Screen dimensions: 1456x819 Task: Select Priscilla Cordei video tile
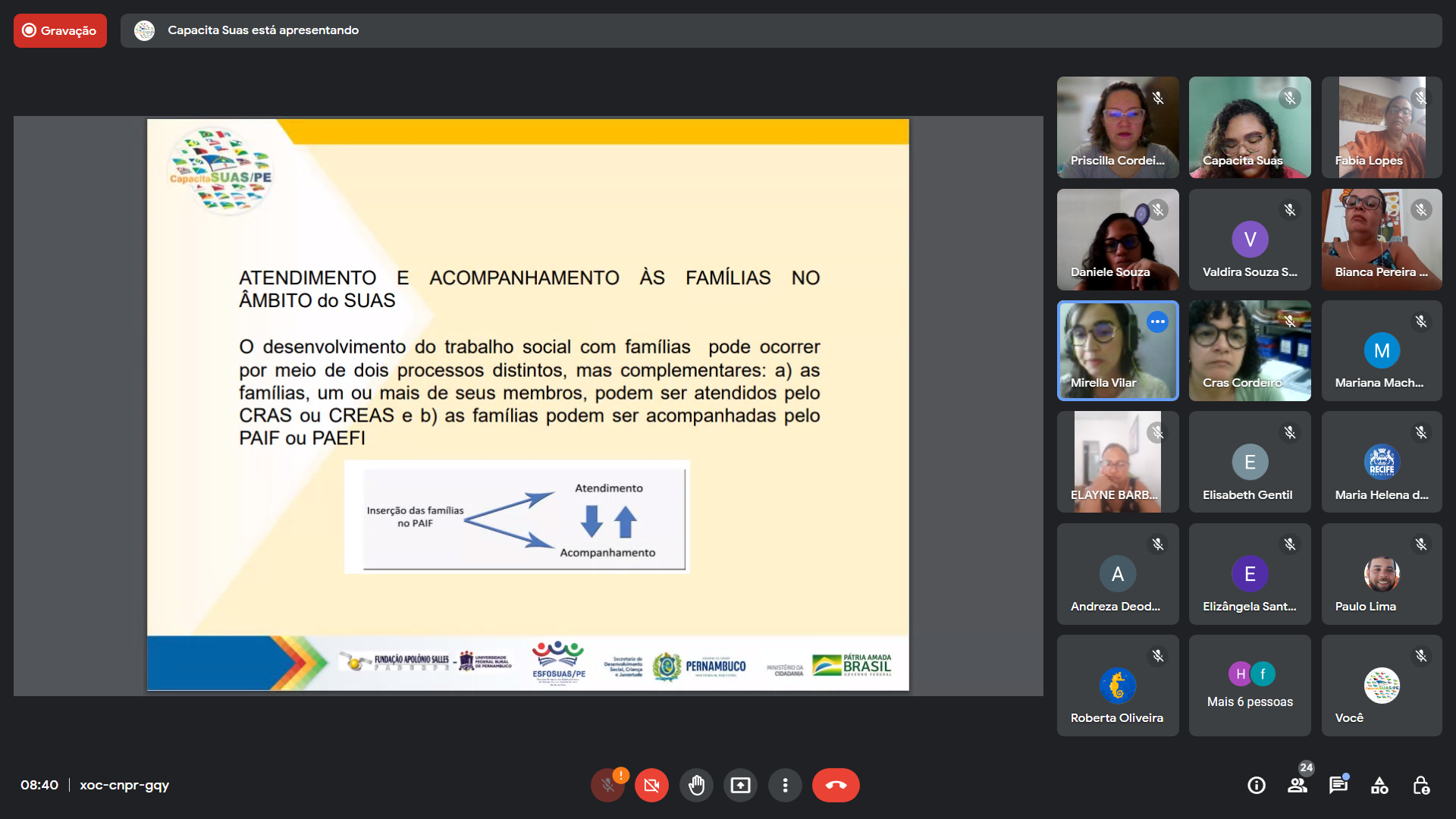pyautogui.click(x=1117, y=127)
